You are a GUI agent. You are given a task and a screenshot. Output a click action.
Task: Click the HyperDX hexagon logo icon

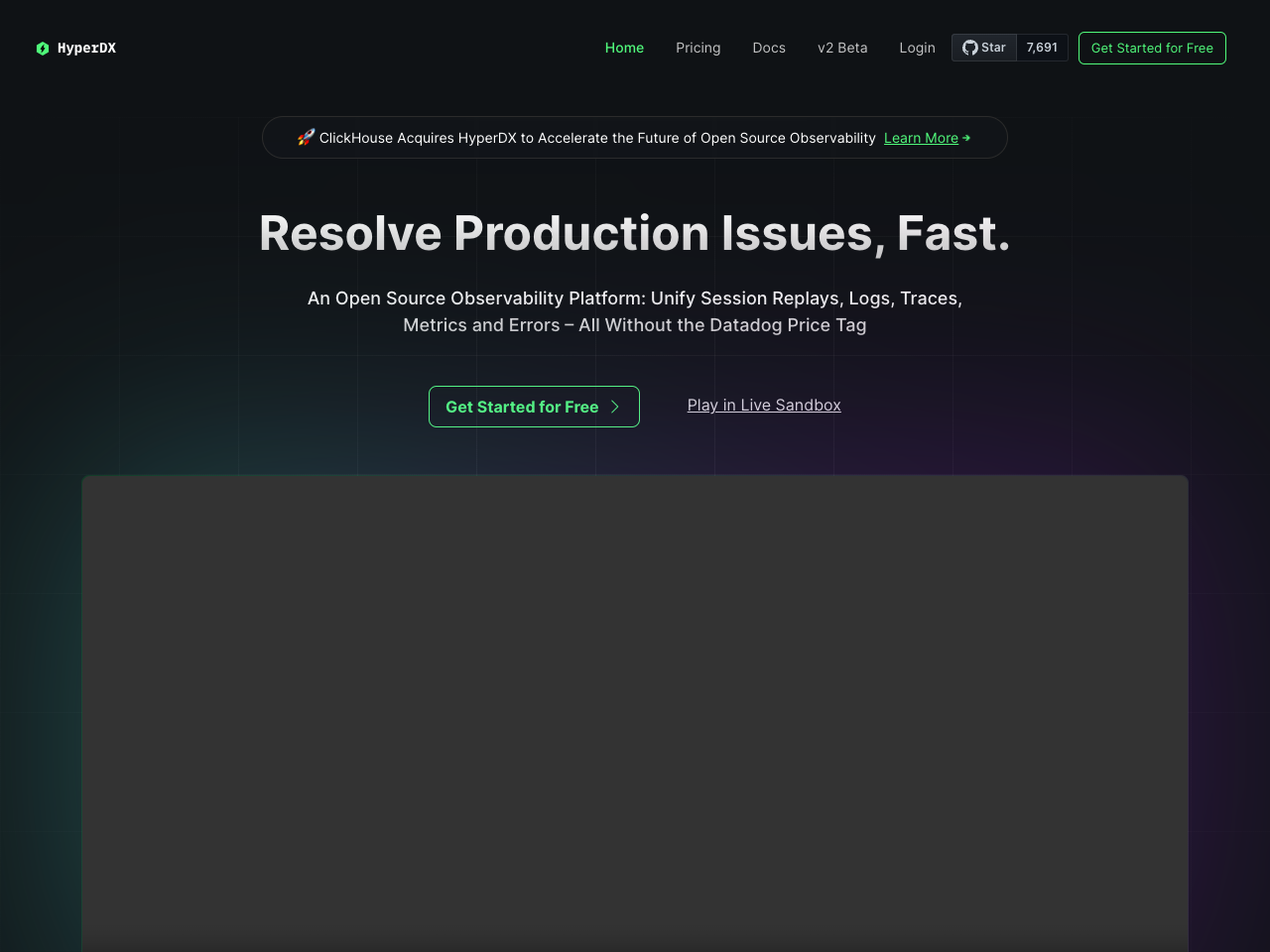[43, 49]
